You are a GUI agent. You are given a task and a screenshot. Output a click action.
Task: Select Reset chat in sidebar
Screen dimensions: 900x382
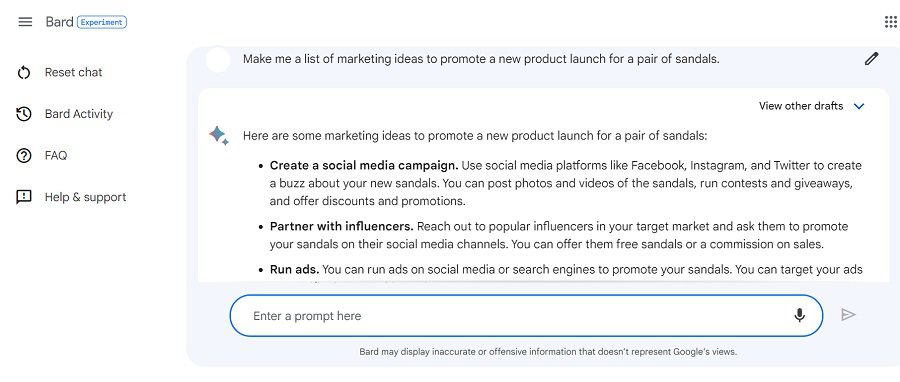(x=73, y=72)
